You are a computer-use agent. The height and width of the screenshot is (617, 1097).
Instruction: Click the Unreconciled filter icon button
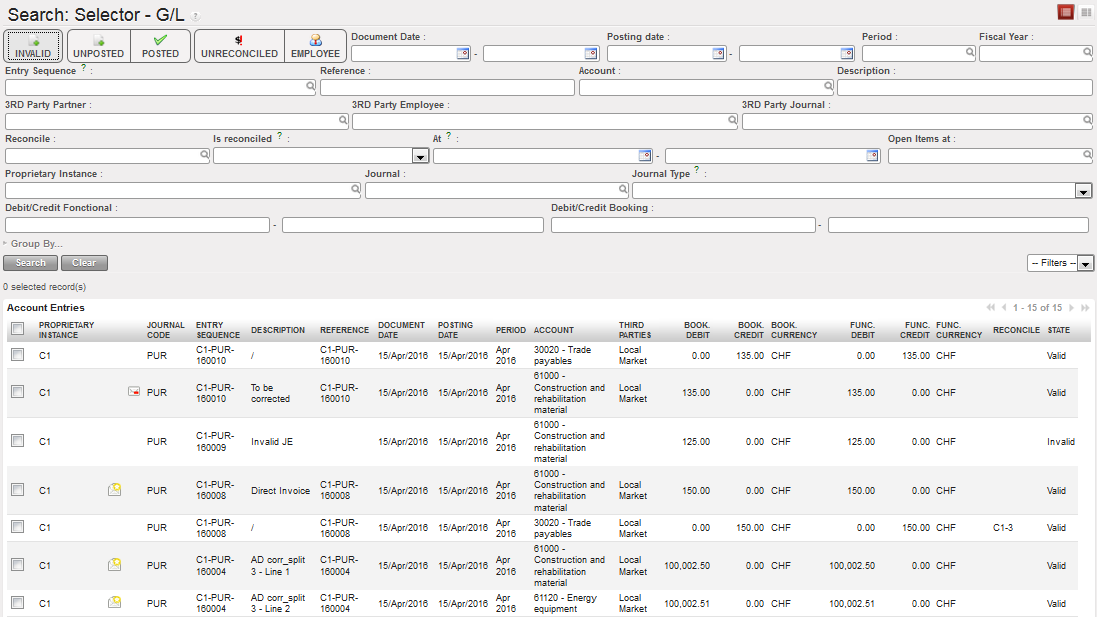[x=239, y=46]
